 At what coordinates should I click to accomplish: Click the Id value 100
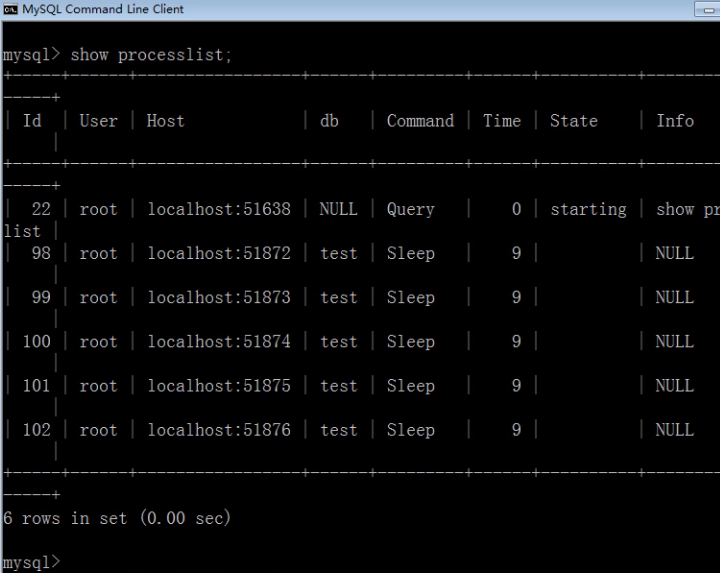37,342
